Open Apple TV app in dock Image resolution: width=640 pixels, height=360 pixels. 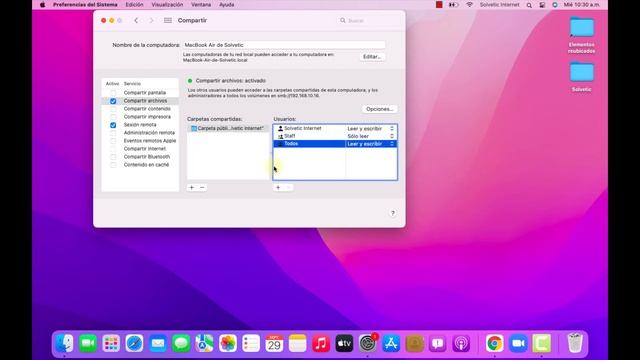coord(344,343)
